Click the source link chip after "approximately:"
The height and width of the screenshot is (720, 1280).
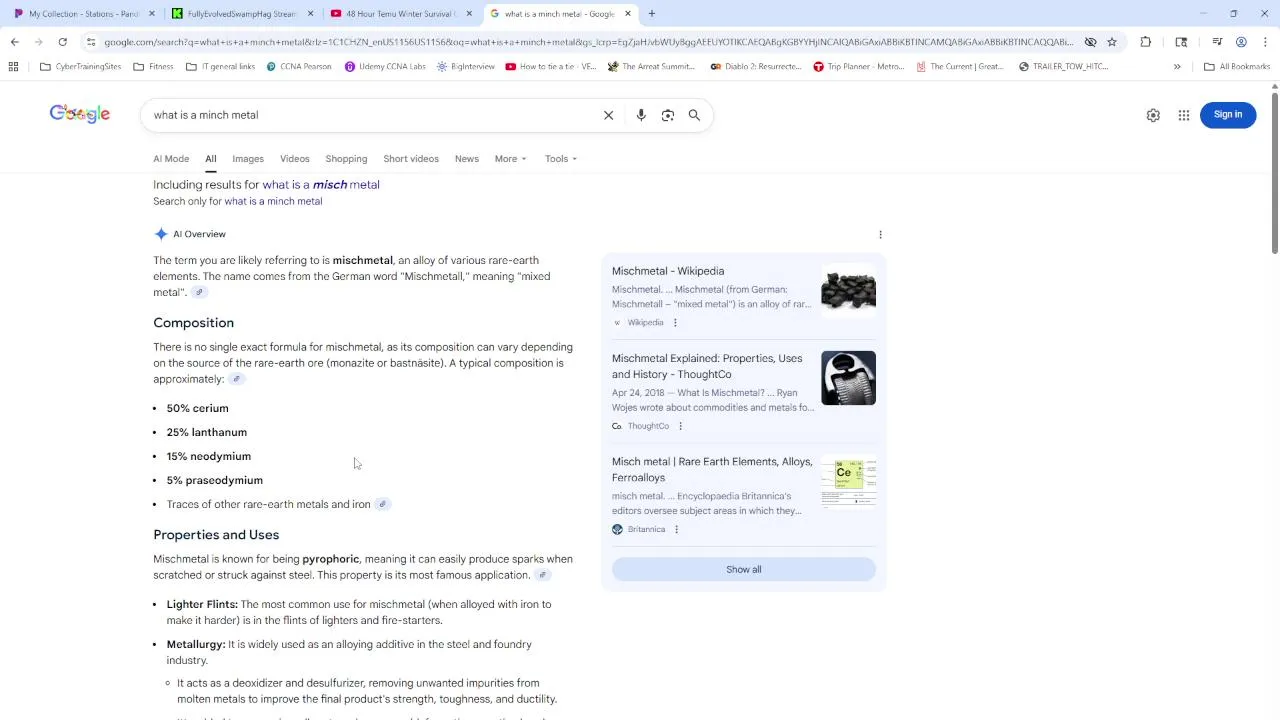(x=236, y=379)
